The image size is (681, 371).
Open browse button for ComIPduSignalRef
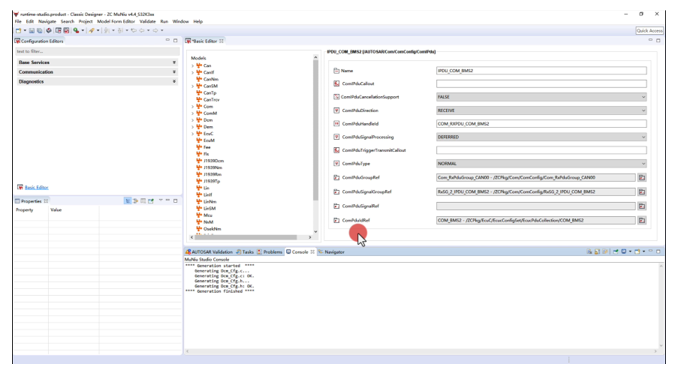(641, 206)
